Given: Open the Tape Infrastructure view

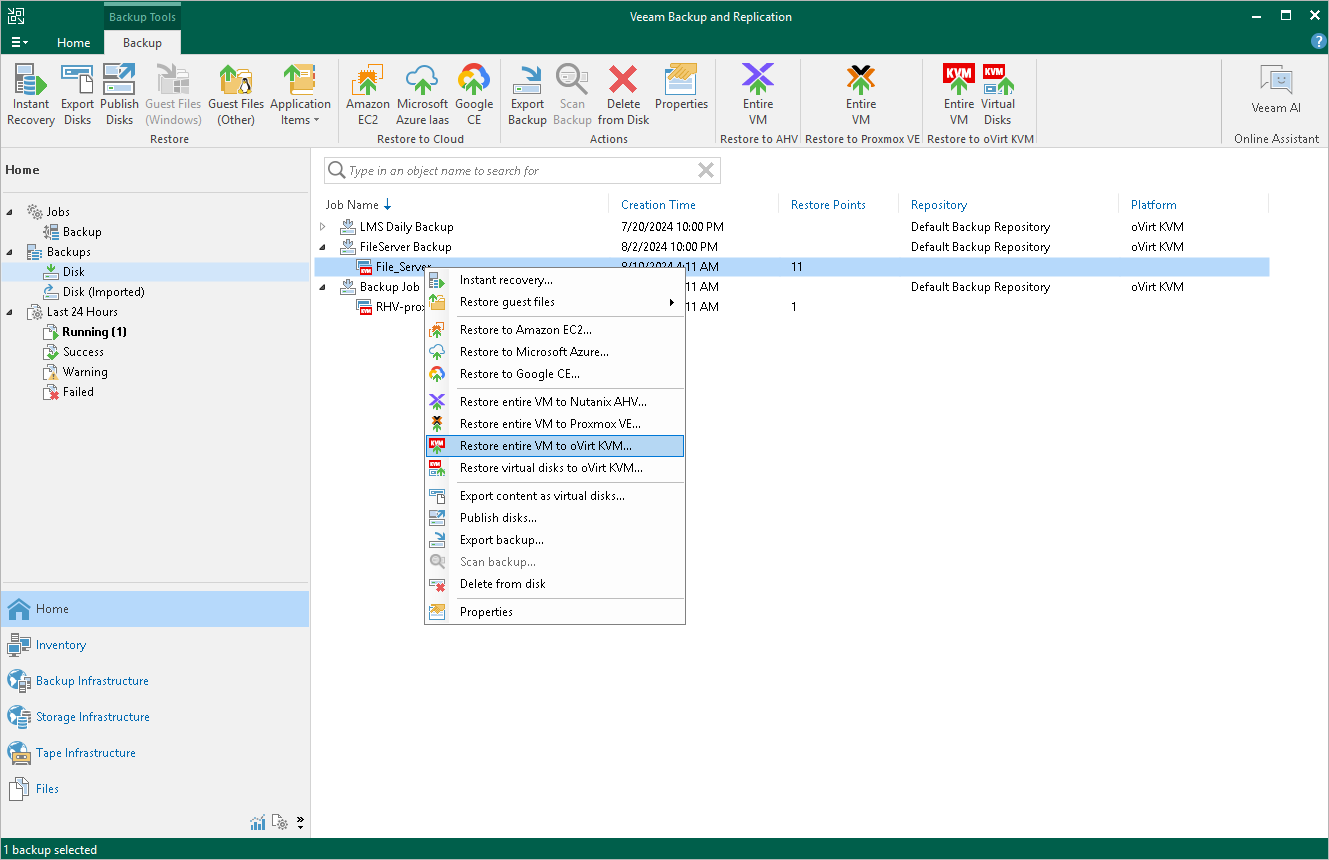Looking at the screenshot, I should [x=155, y=753].
